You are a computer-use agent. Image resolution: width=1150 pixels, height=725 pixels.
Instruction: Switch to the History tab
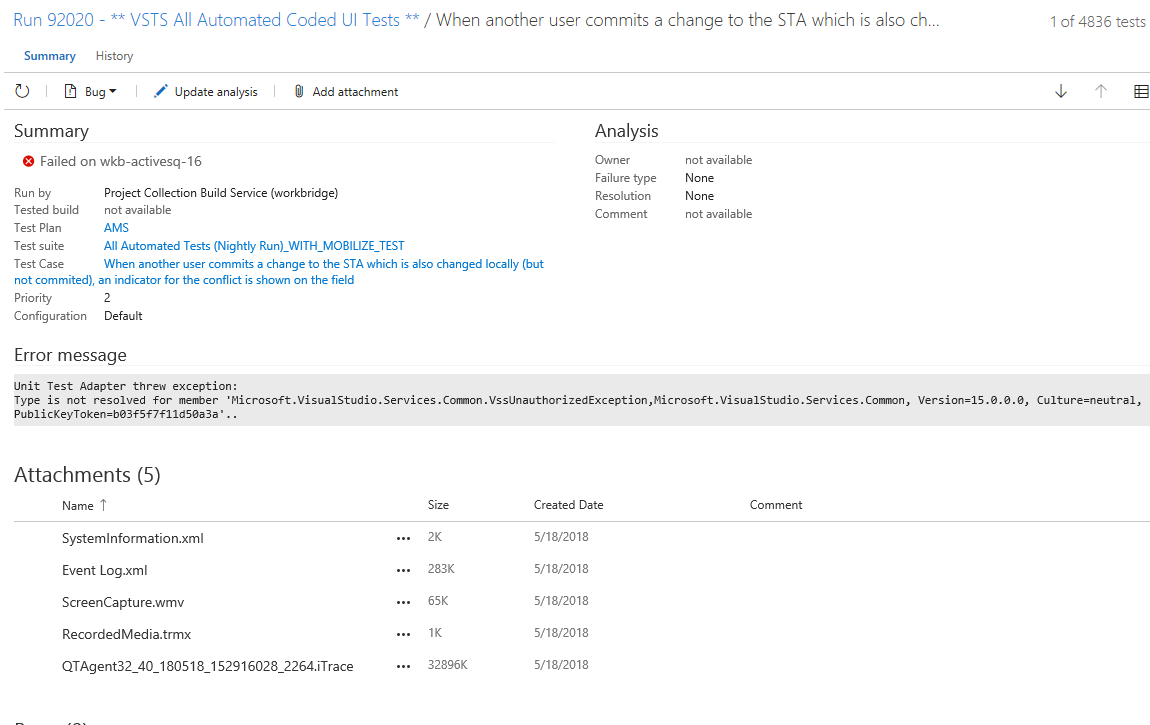[x=113, y=56]
